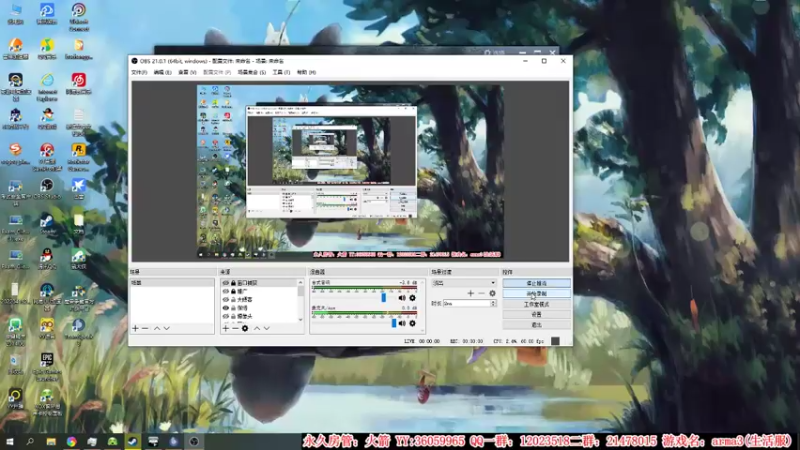Open the scene transition type dropdown
This screenshot has height=450, width=800.
pyautogui.click(x=464, y=283)
